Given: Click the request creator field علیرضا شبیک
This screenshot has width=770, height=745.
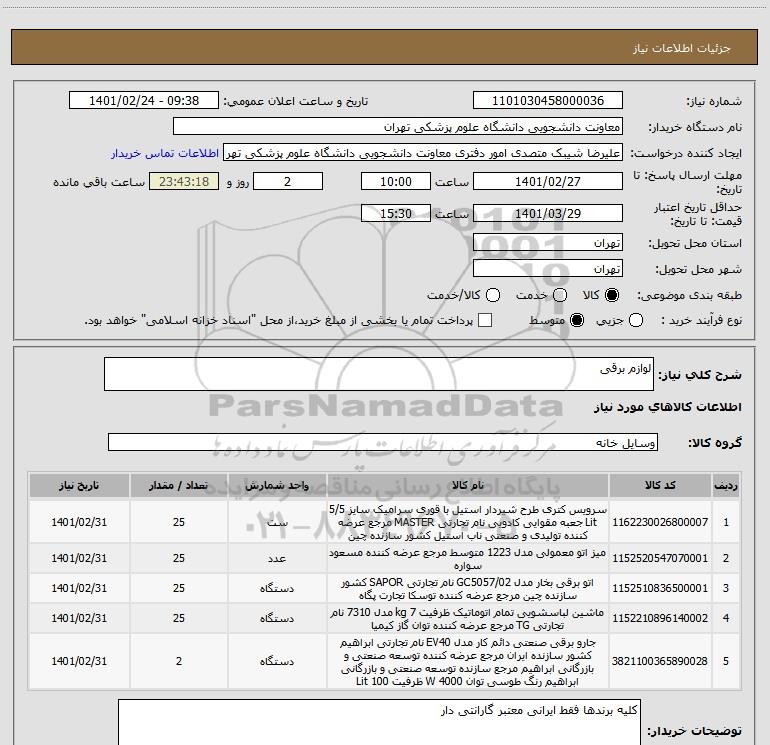Looking at the screenshot, I should pos(423,153).
